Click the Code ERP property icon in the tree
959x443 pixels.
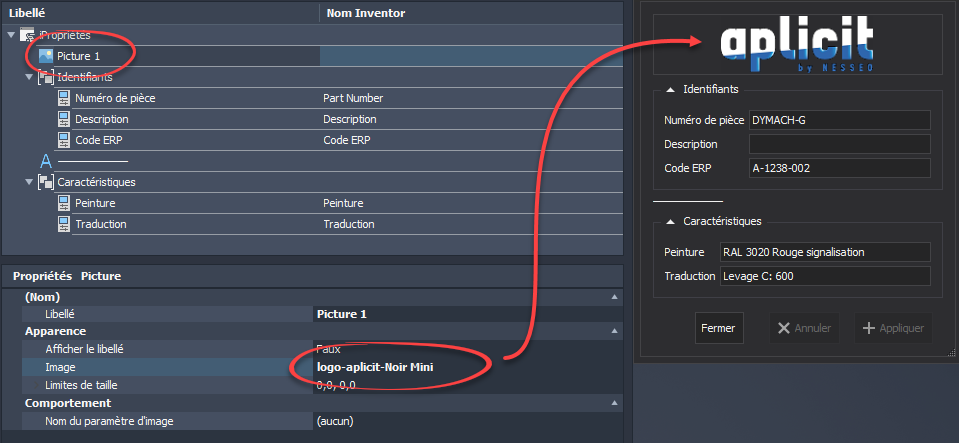[x=64, y=140]
